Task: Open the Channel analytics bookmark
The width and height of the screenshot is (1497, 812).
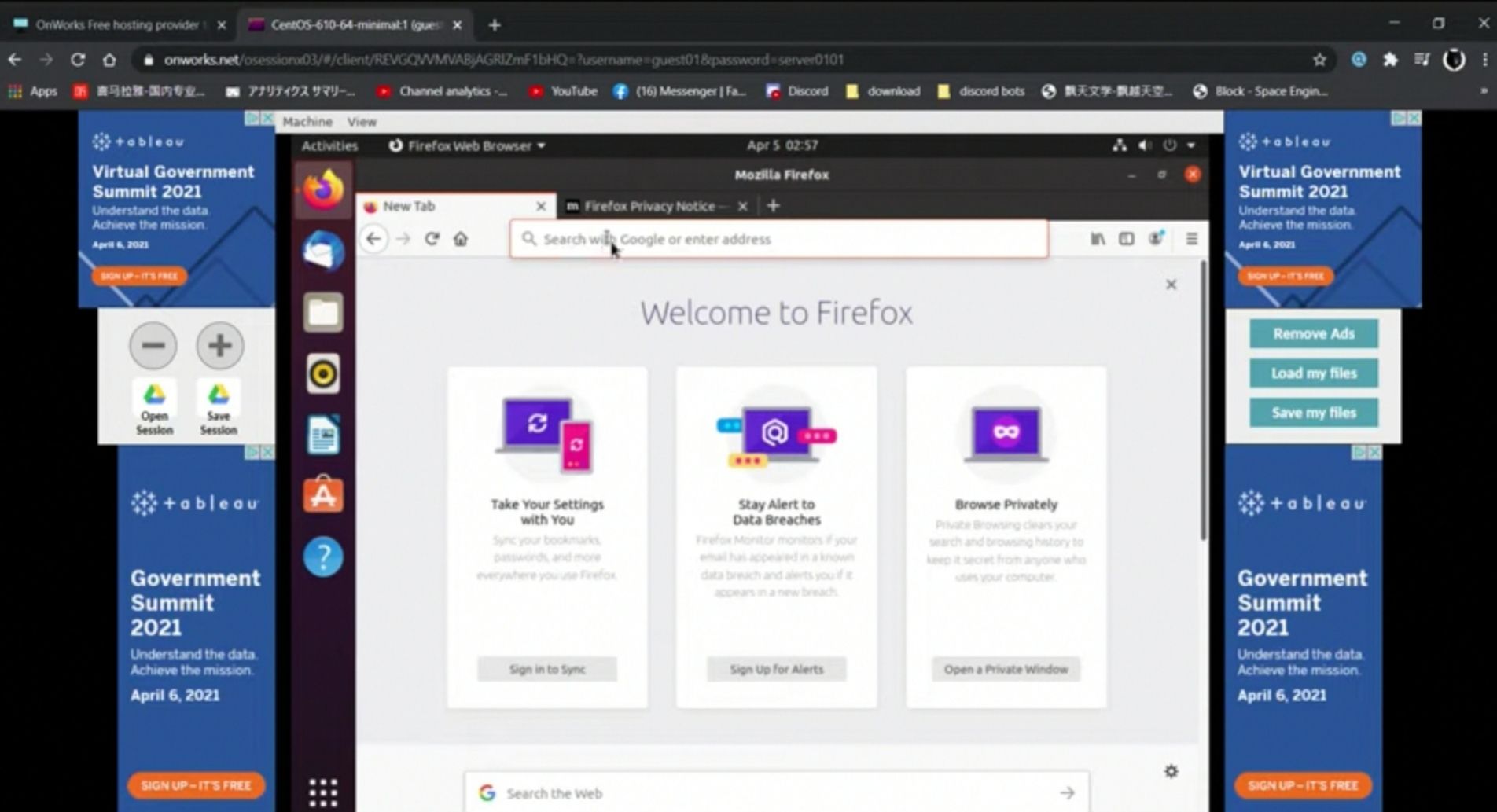Action: (x=442, y=91)
